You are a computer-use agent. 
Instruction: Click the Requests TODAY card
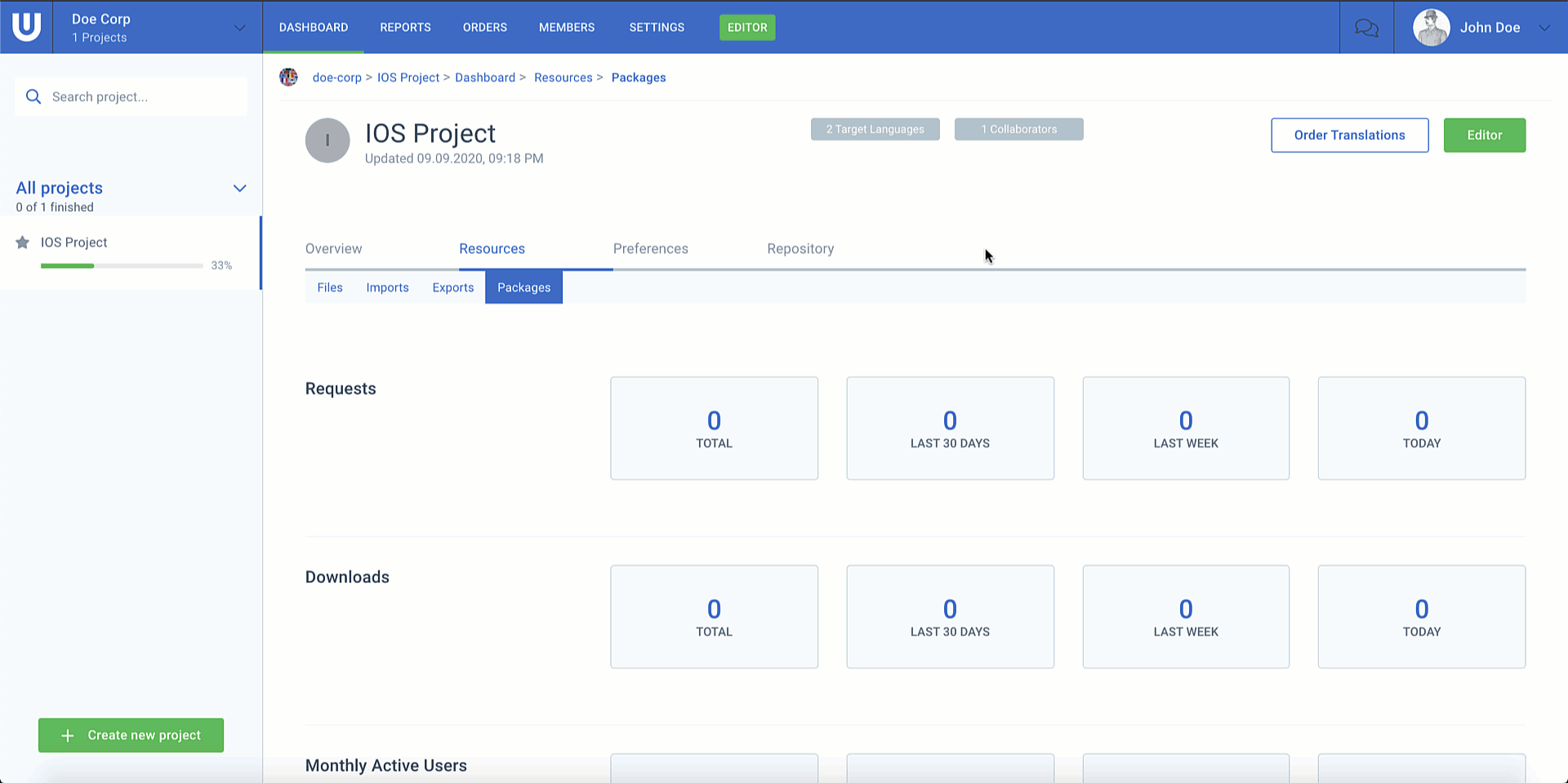(1422, 429)
